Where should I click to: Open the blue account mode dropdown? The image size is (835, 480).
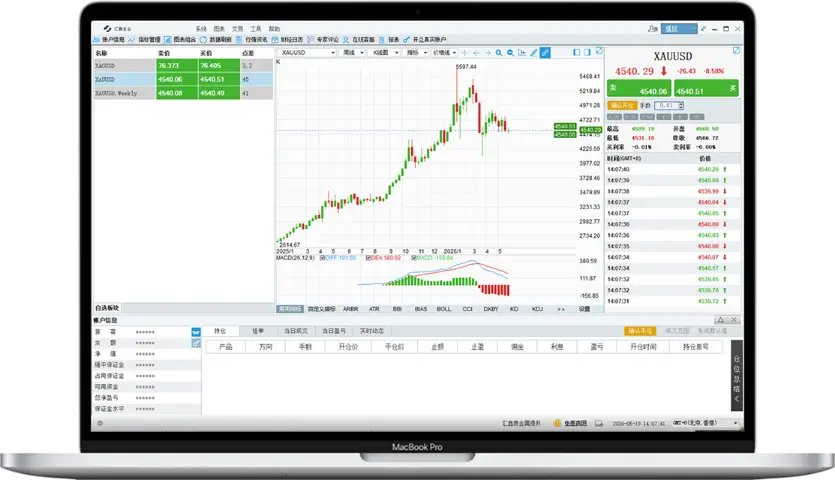[679, 29]
